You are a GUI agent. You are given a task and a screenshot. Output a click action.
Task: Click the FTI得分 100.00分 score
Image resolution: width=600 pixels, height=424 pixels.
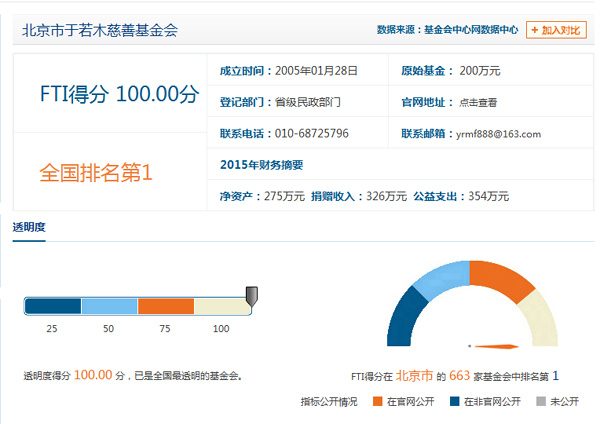coord(120,94)
